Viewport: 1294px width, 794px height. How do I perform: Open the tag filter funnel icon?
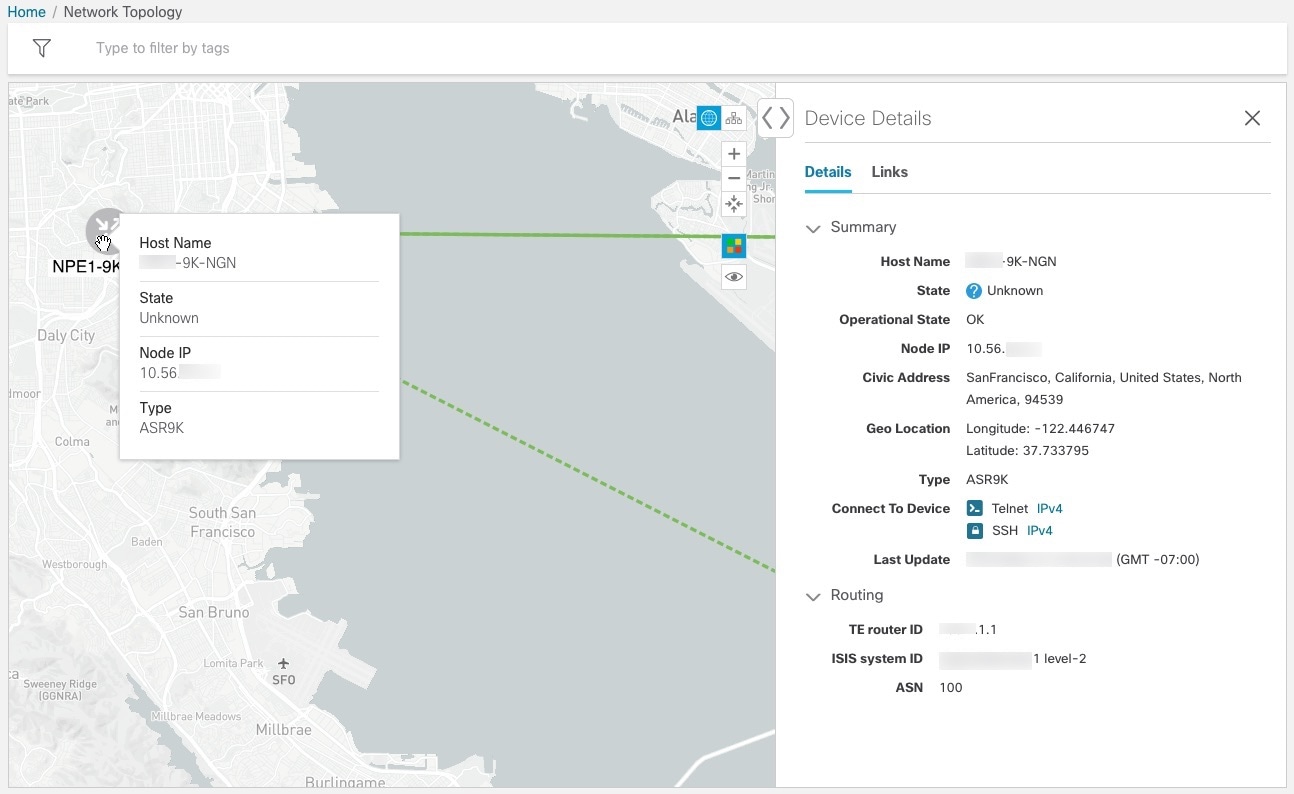coord(41,48)
